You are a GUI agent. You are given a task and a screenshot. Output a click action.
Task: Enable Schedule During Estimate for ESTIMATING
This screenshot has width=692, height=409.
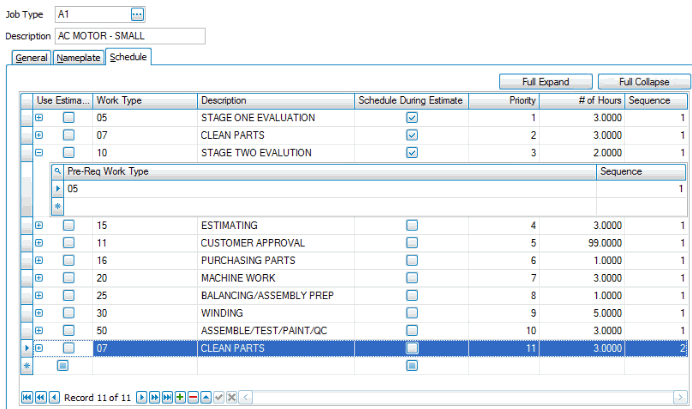(412, 226)
